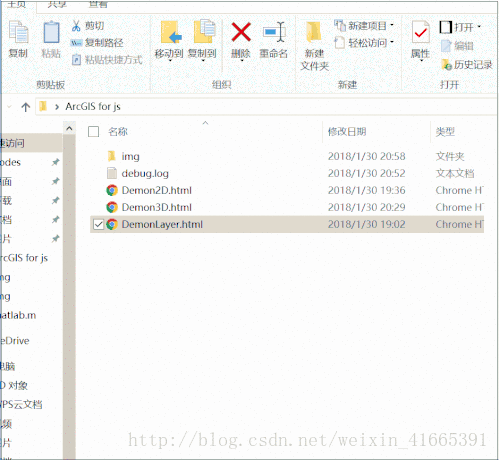Image resolution: width=499 pixels, height=460 pixels.
Task: Open WPS cloud documents (WPS云文档)
Action: pos(21,405)
